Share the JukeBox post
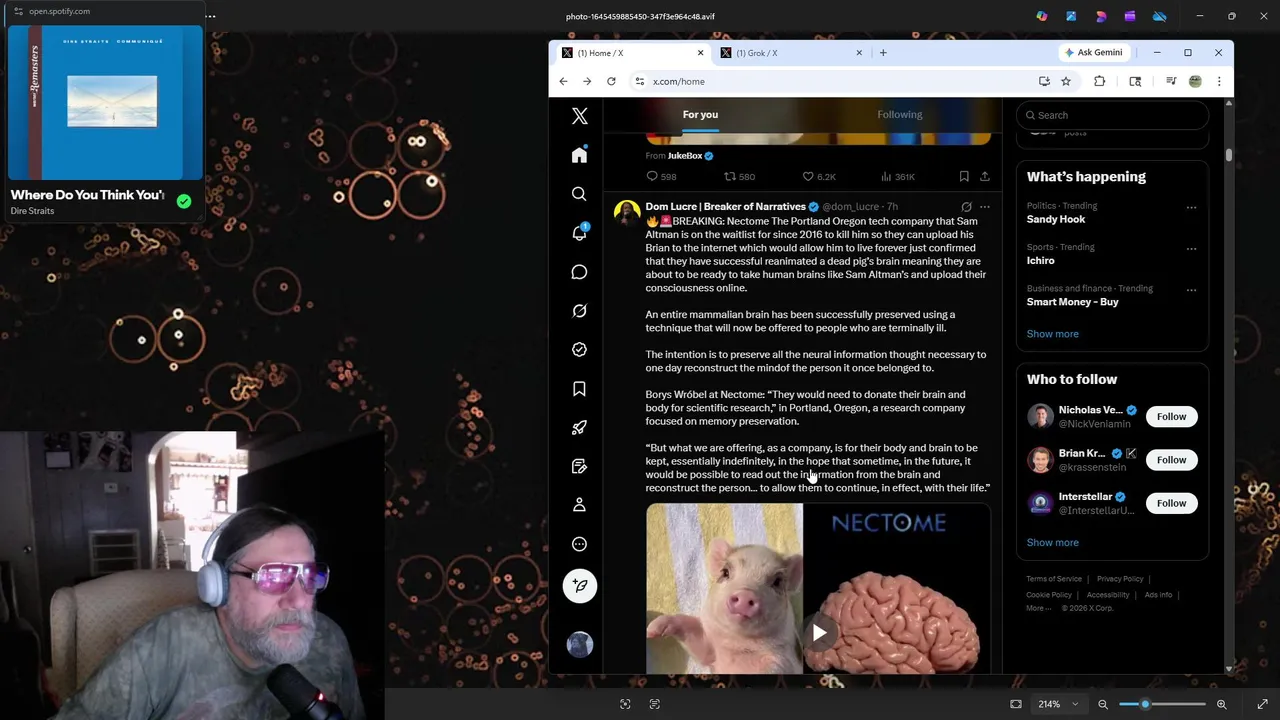 pos(985,176)
